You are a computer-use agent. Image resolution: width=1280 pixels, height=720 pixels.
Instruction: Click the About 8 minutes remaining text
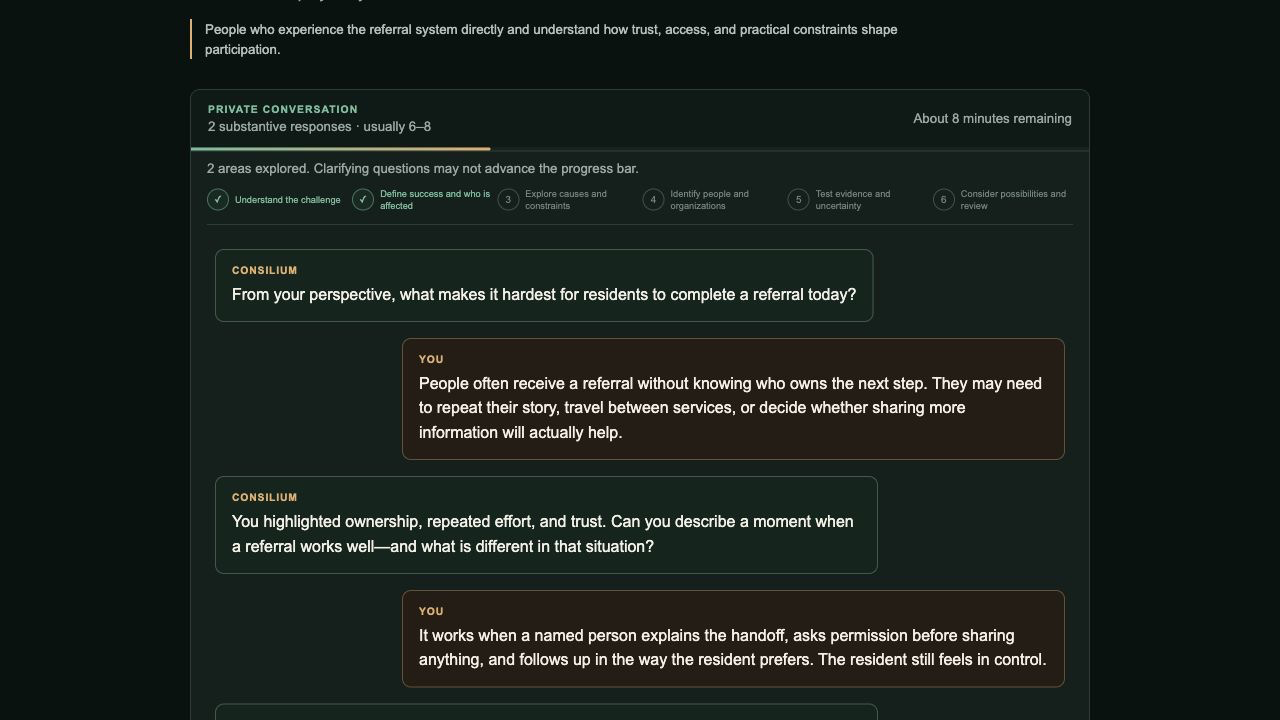click(x=992, y=118)
